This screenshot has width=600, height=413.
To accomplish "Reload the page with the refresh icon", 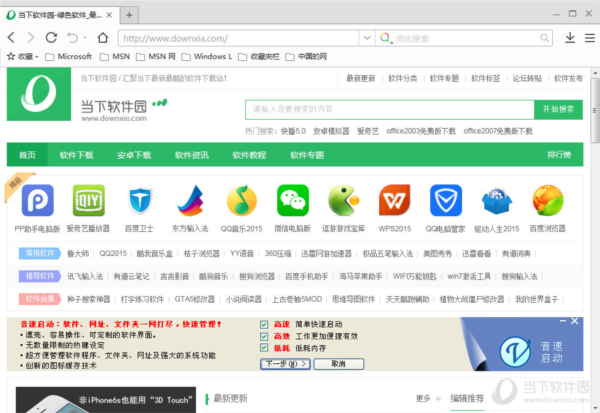I will [x=51, y=38].
